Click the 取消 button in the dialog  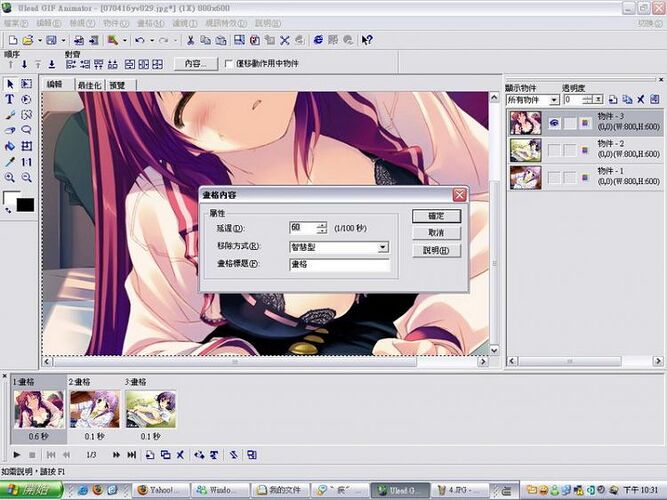(x=436, y=233)
